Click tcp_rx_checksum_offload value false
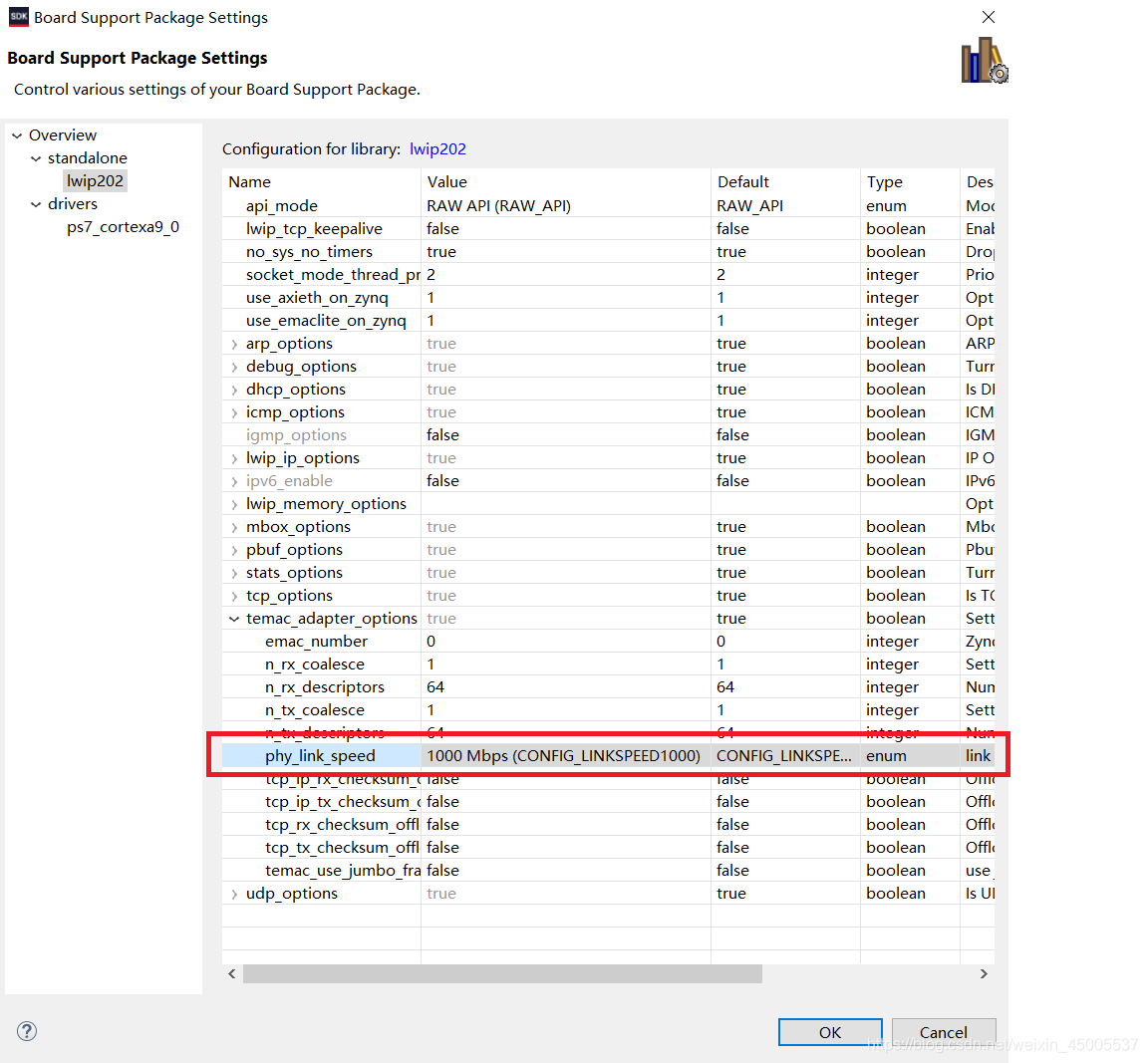Viewport: 1148px width, 1063px height. pos(565,824)
